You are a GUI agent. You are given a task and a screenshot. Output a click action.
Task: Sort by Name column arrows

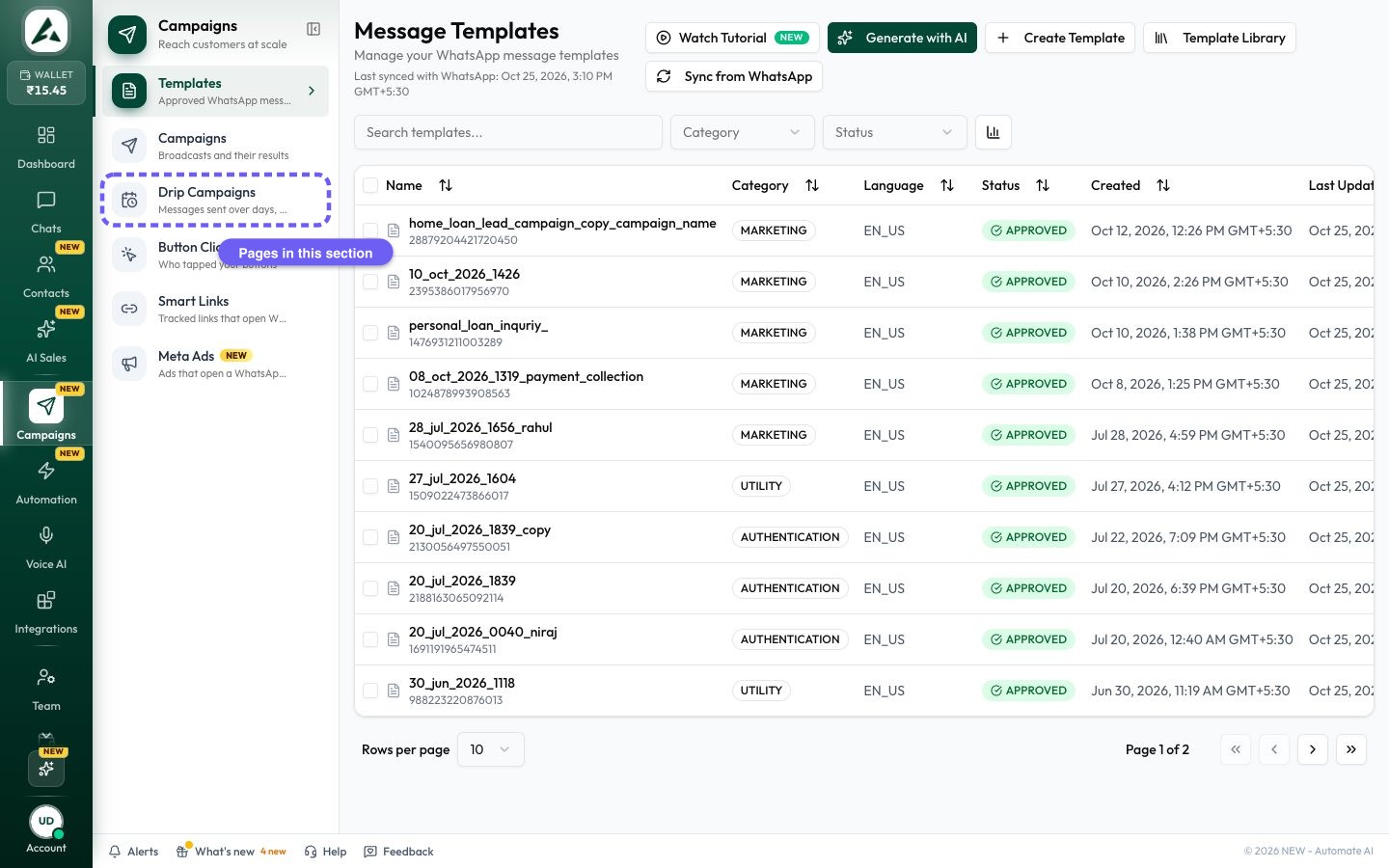coord(446,185)
